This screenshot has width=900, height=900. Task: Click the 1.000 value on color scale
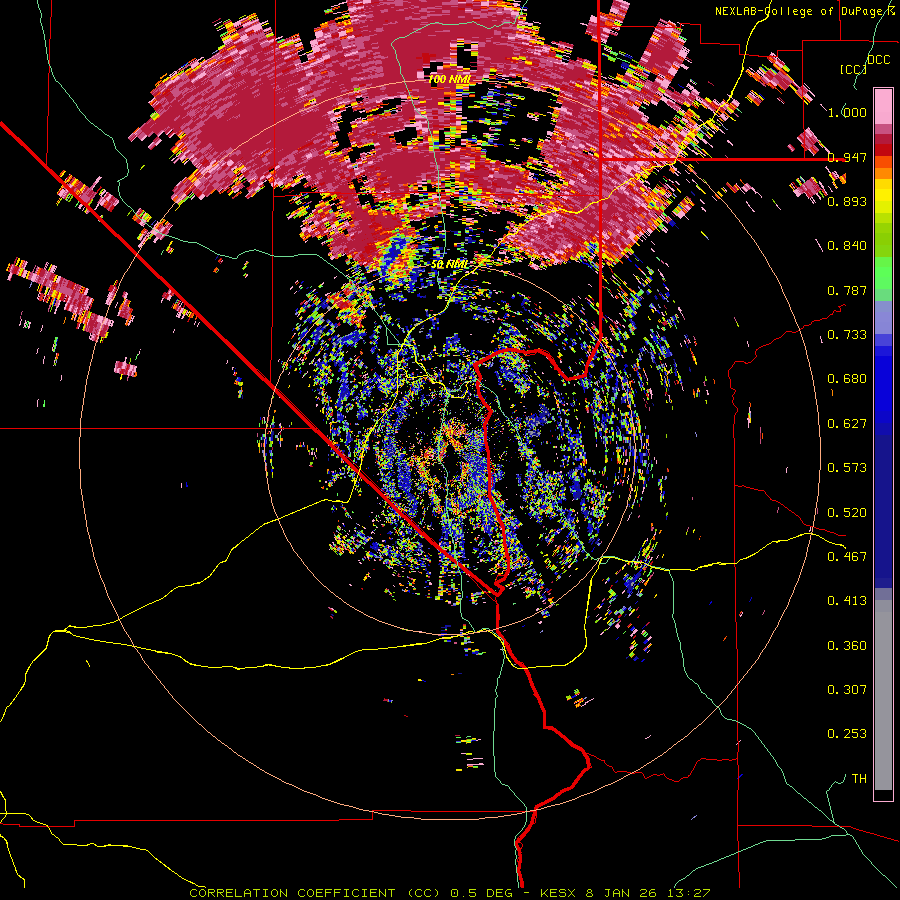pos(847,112)
